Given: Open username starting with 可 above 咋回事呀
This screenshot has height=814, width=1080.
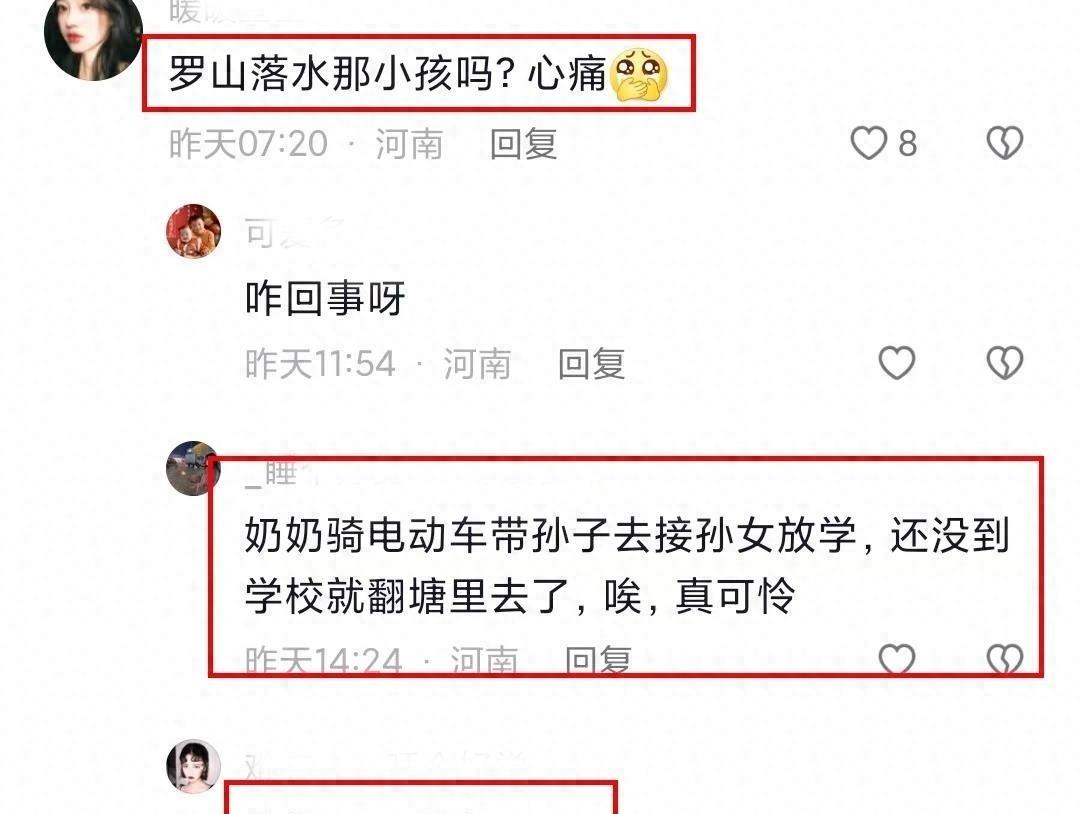Looking at the screenshot, I should (x=294, y=232).
